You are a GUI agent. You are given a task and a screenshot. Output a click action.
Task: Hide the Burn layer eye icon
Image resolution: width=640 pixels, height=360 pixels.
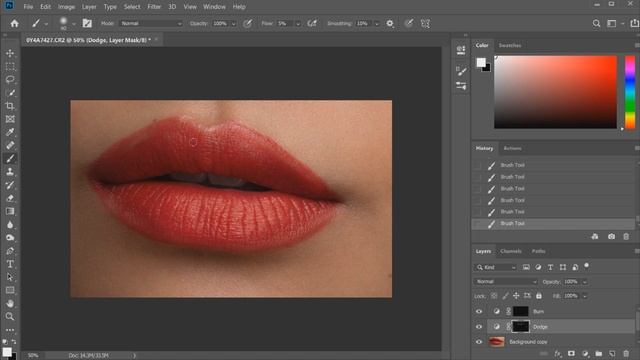(x=479, y=311)
